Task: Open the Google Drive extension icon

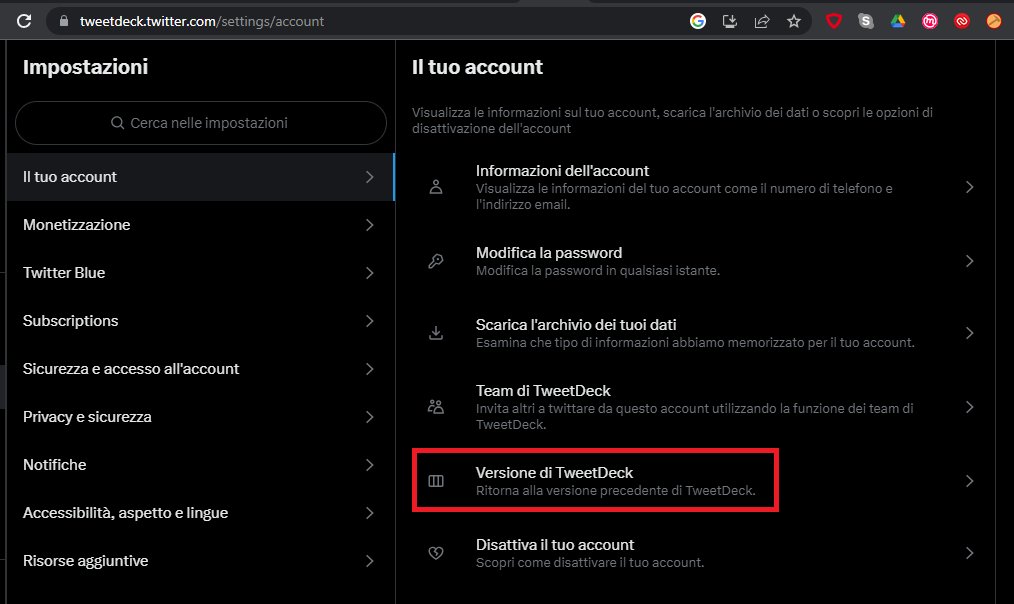Action: [897, 20]
